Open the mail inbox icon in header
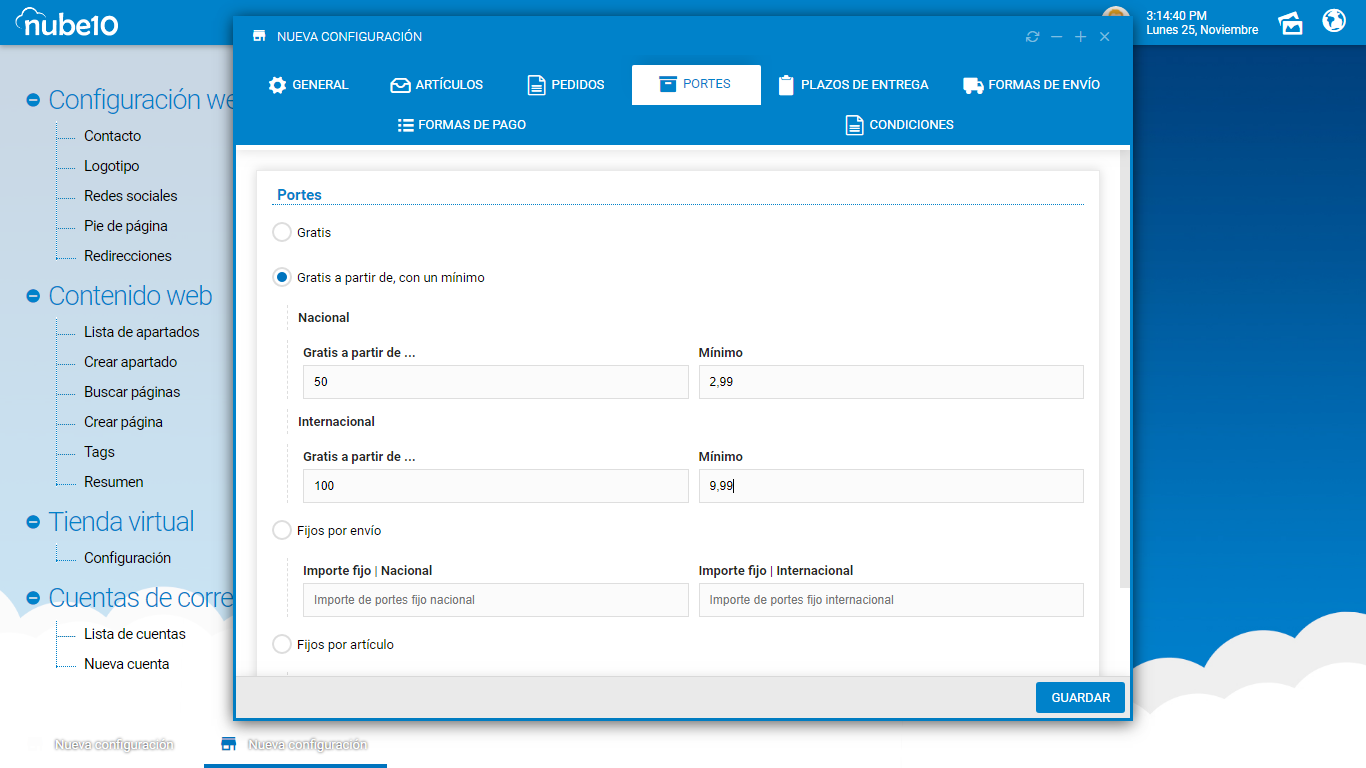The height and width of the screenshot is (768, 1366). (x=1291, y=22)
